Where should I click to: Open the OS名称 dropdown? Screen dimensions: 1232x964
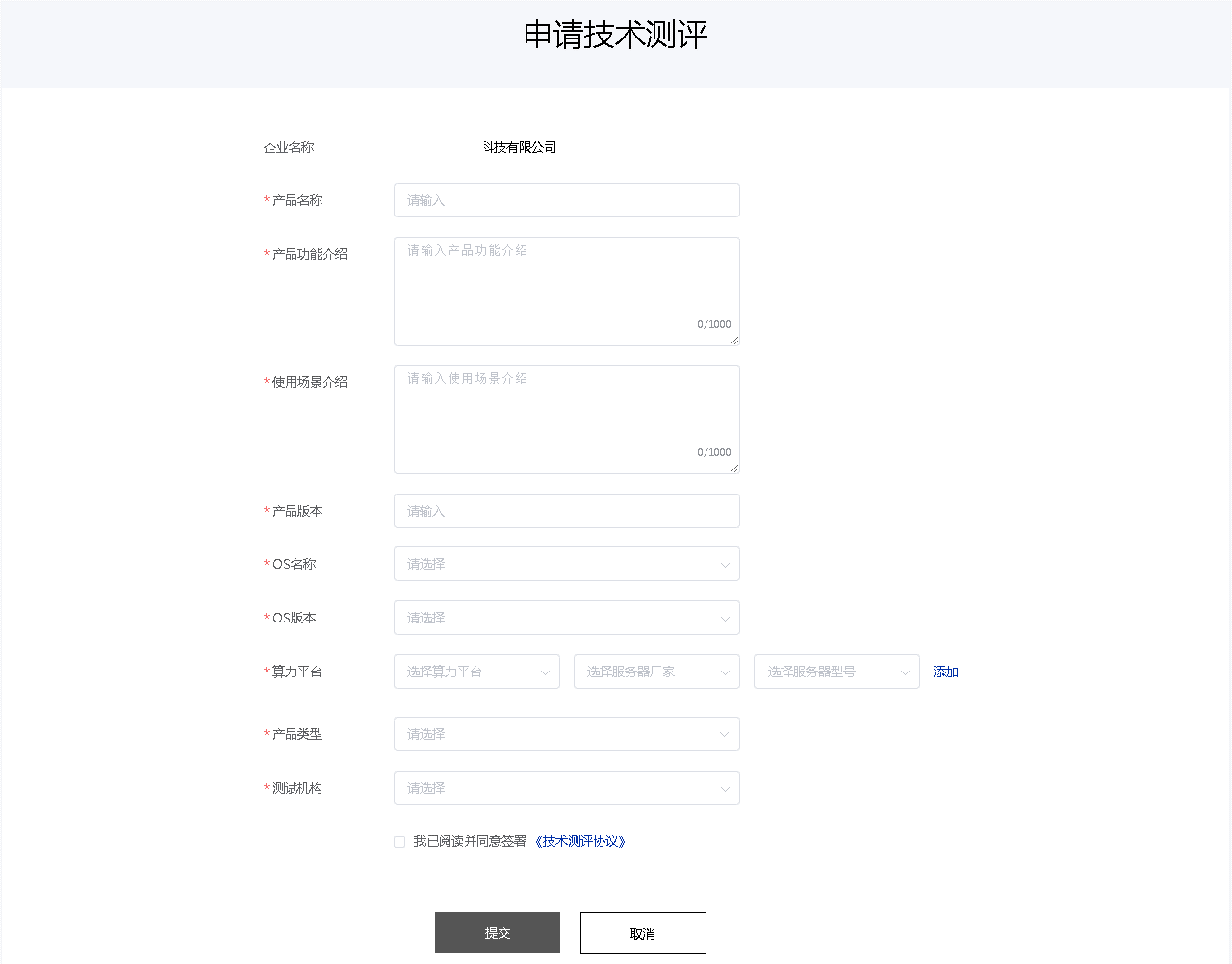point(566,564)
